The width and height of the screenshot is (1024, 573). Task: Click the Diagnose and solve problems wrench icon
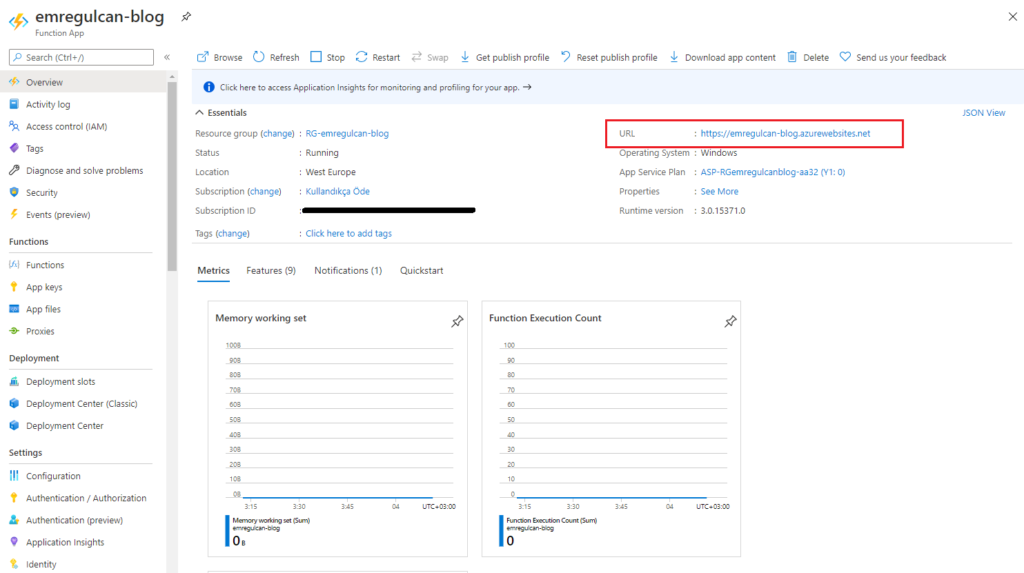(x=14, y=171)
